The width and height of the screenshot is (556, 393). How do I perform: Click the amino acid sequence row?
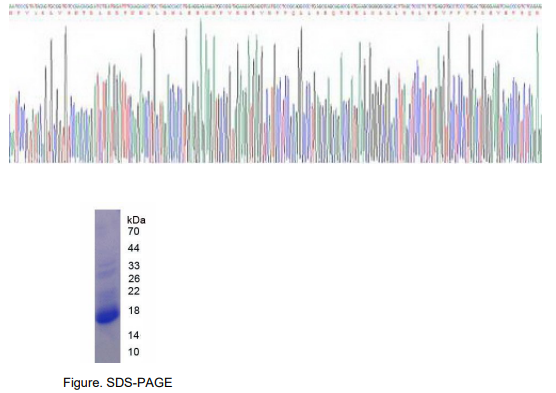pyautogui.click(x=275, y=13)
